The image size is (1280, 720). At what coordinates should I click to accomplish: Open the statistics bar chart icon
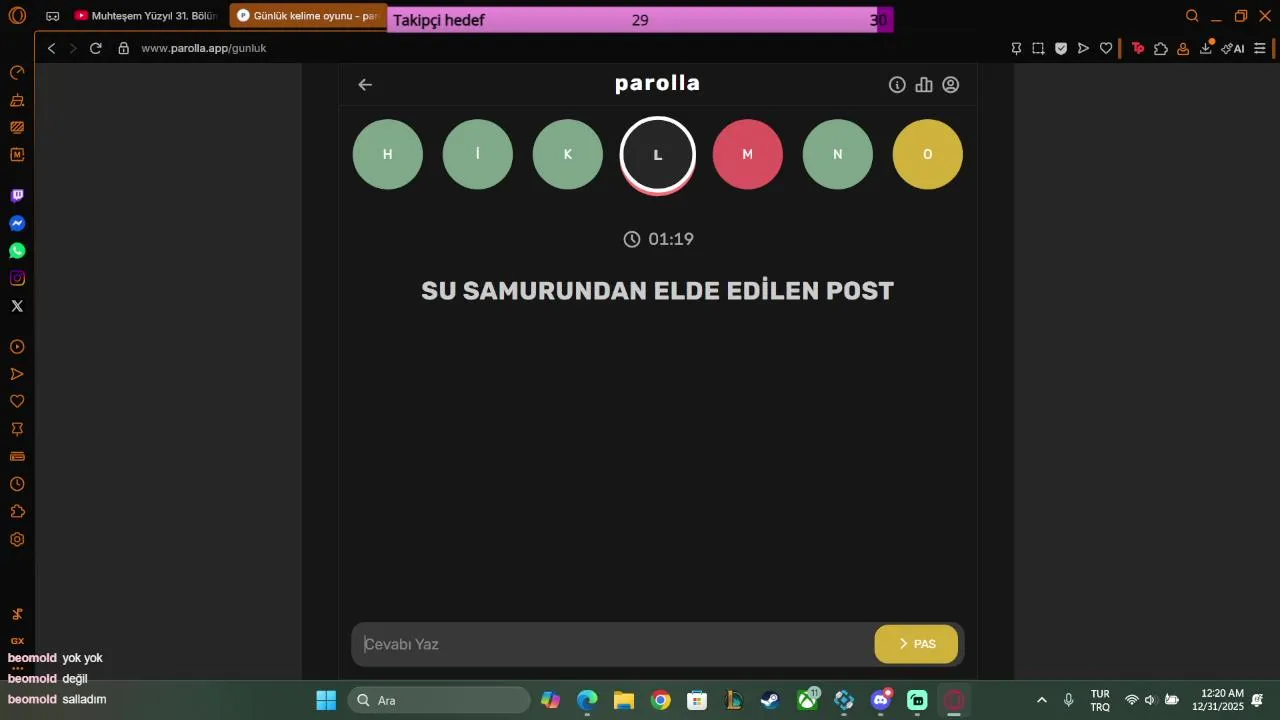tap(924, 85)
